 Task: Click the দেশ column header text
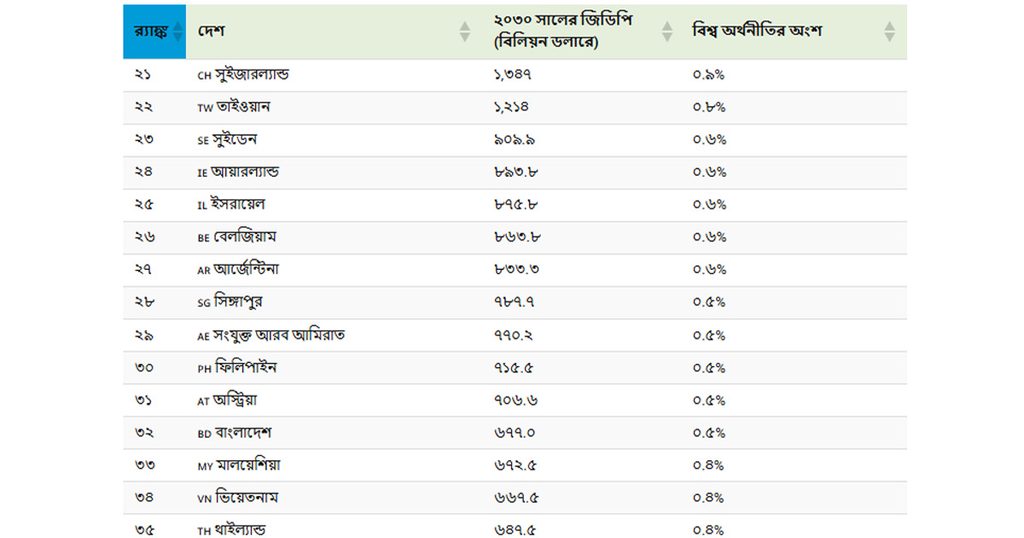tap(211, 31)
